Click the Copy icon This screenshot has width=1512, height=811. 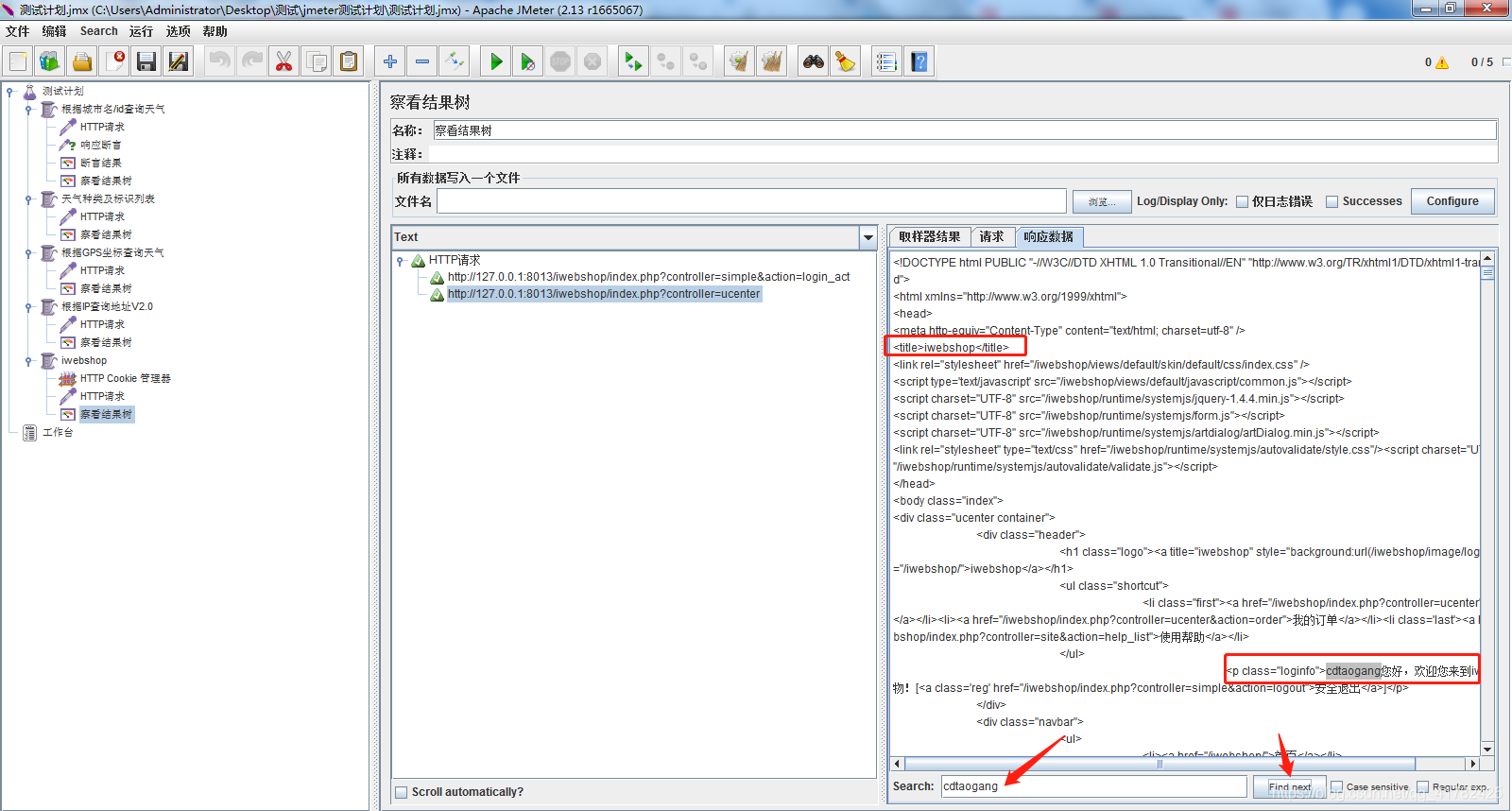(317, 61)
